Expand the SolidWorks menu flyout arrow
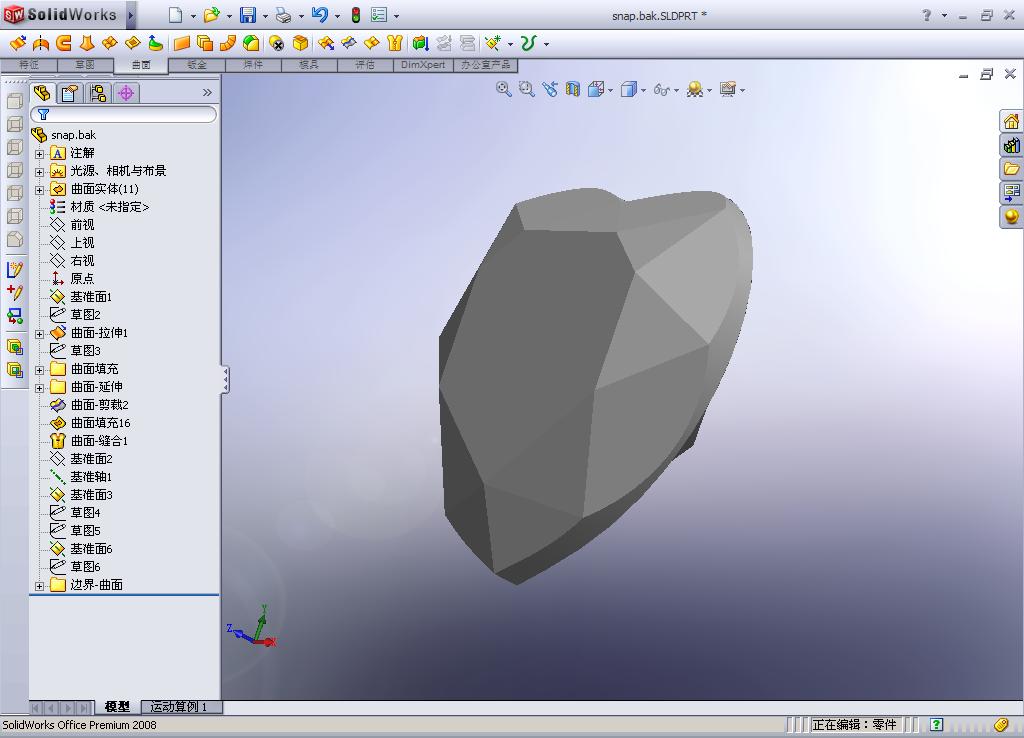1024x738 pixels. (131, 15)
